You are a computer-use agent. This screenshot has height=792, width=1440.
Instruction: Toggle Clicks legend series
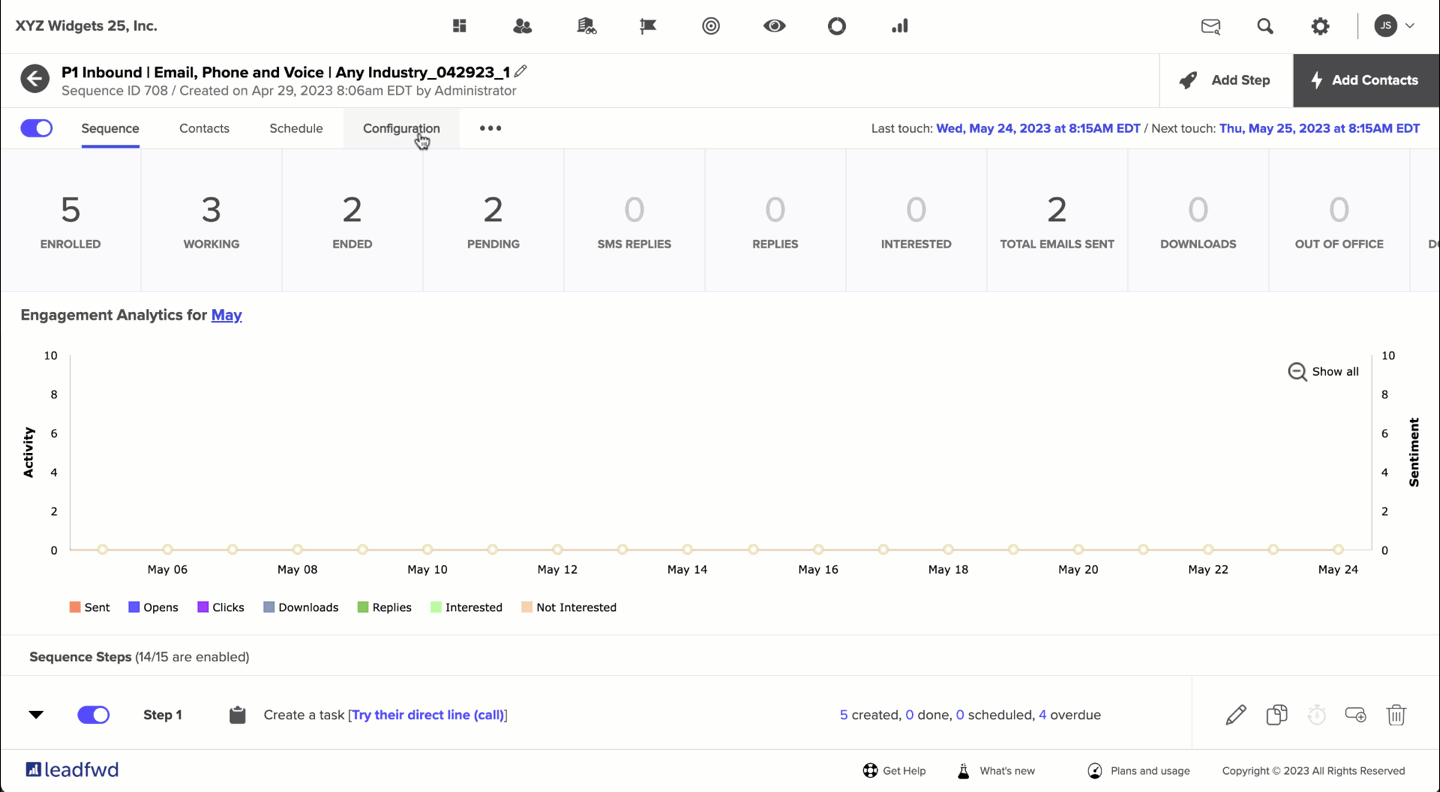pyautogui.click(x=221, y=607)
